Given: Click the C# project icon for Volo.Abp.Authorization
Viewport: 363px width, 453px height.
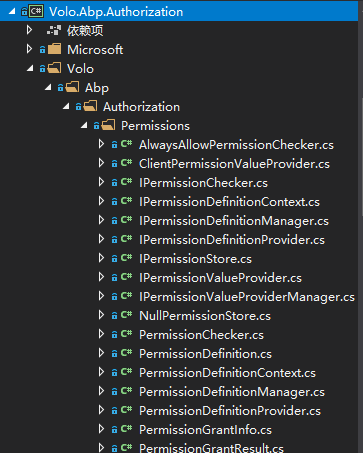Looking at the screenshot, I should (36, 11).
